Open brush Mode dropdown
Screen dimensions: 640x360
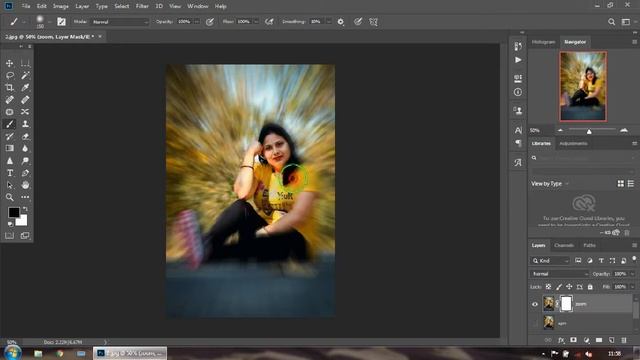click(120, 22)
